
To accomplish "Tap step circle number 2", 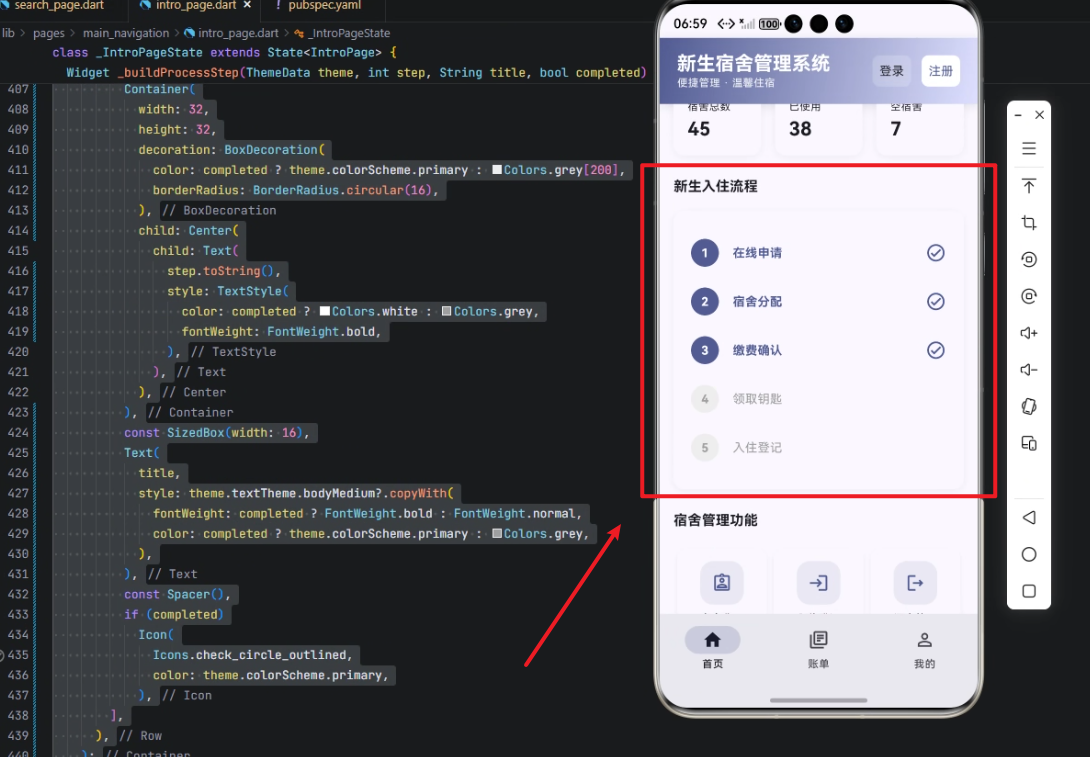I will [x=704, y=302].
